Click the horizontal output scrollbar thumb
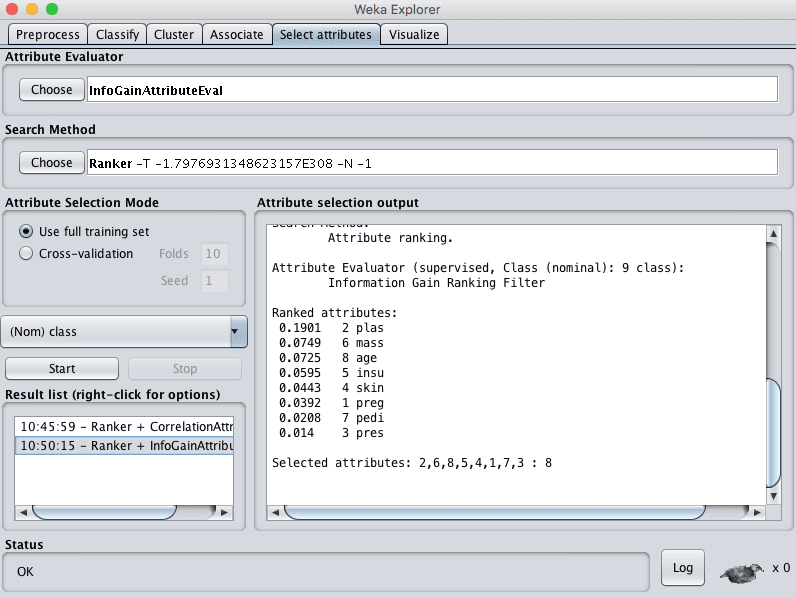This screenshot has width=796, height=598. [x=494, y=512]
